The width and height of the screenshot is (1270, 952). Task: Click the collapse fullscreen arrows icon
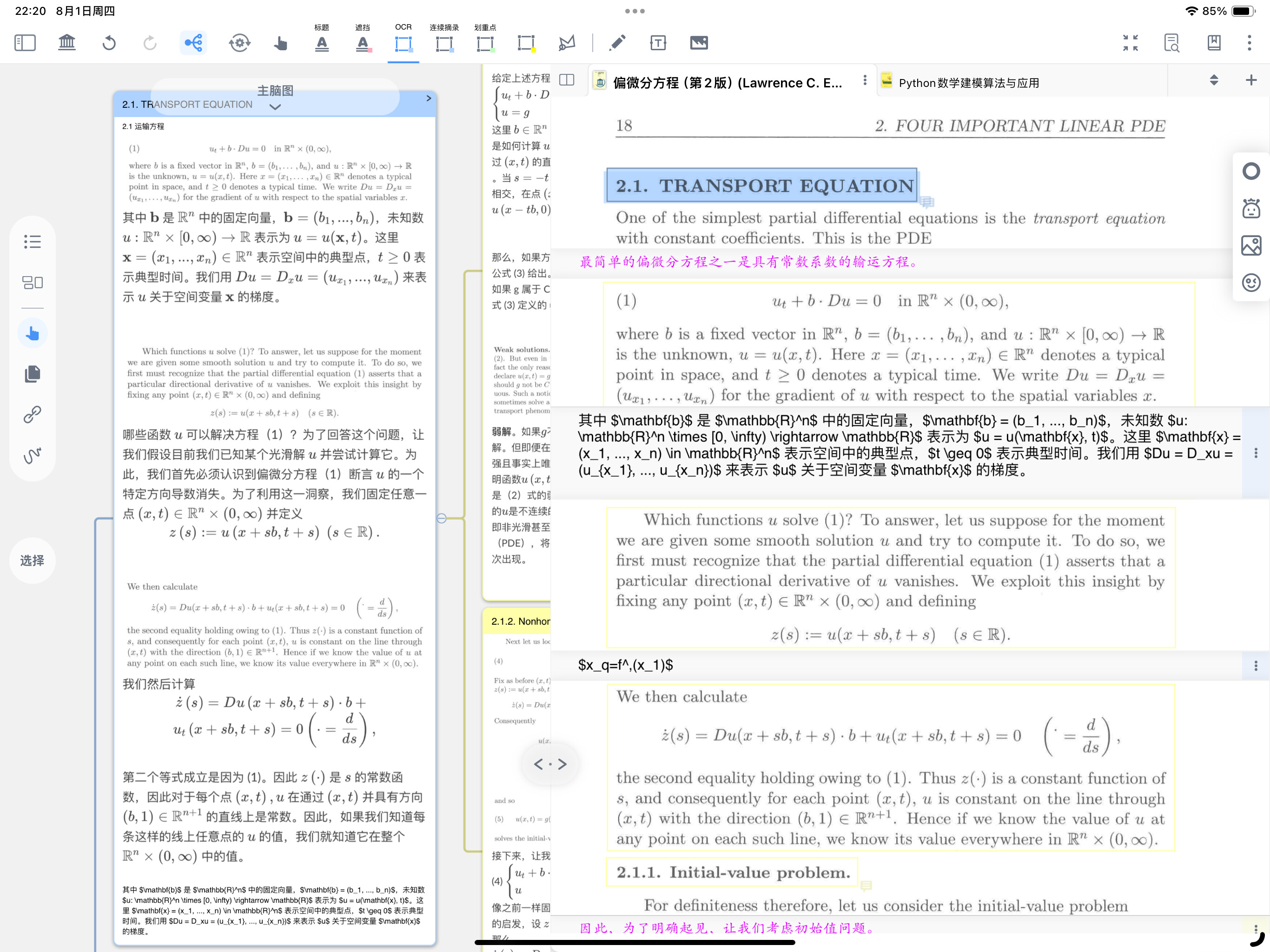tap(1131, 43)
